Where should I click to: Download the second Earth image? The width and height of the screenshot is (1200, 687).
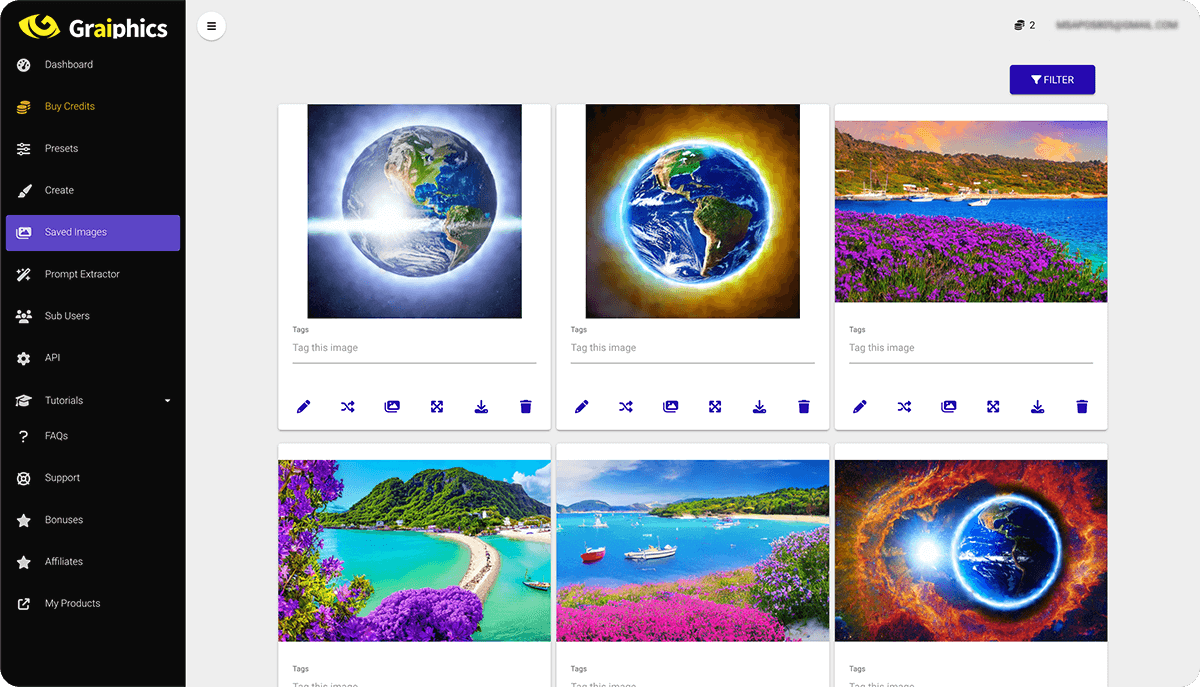point(759,406)
